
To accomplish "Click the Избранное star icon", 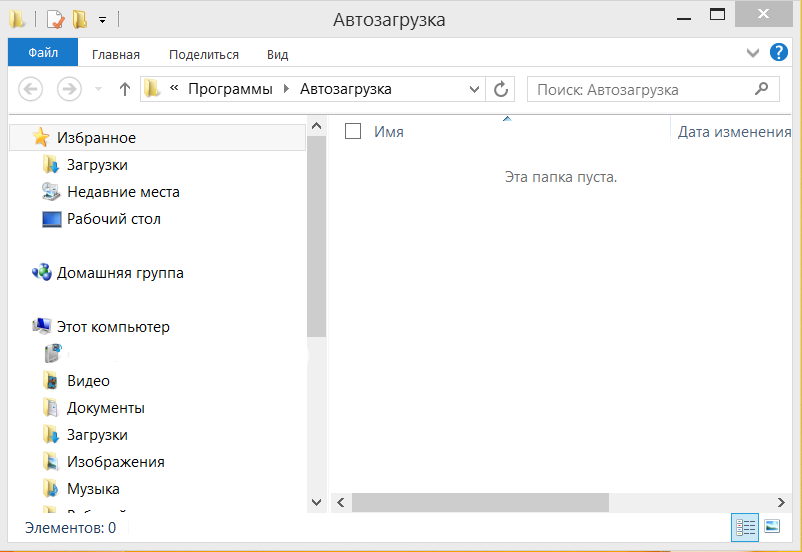I will 40,137.
